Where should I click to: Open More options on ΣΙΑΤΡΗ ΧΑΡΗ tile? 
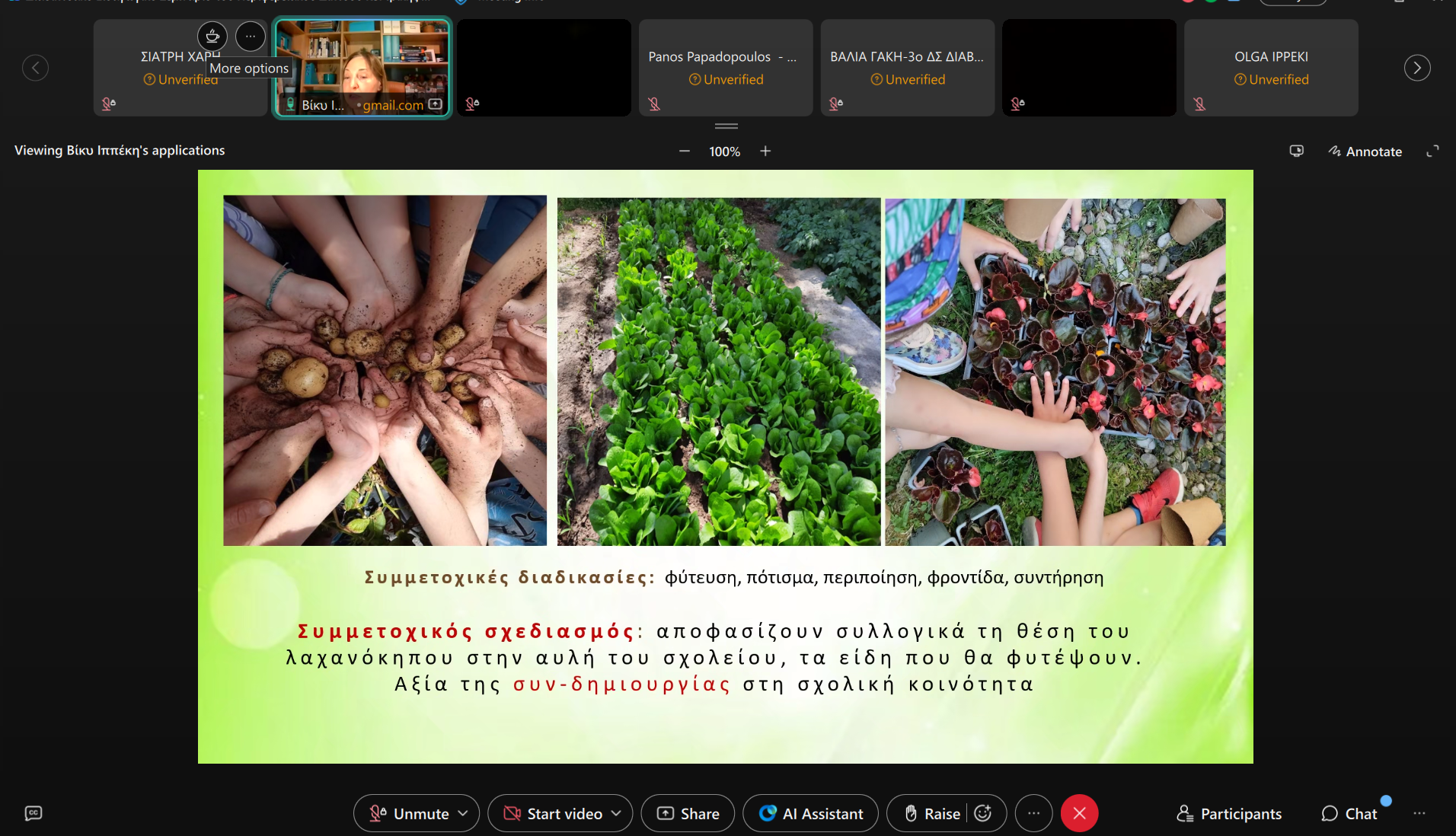click(x=250, y=36)
